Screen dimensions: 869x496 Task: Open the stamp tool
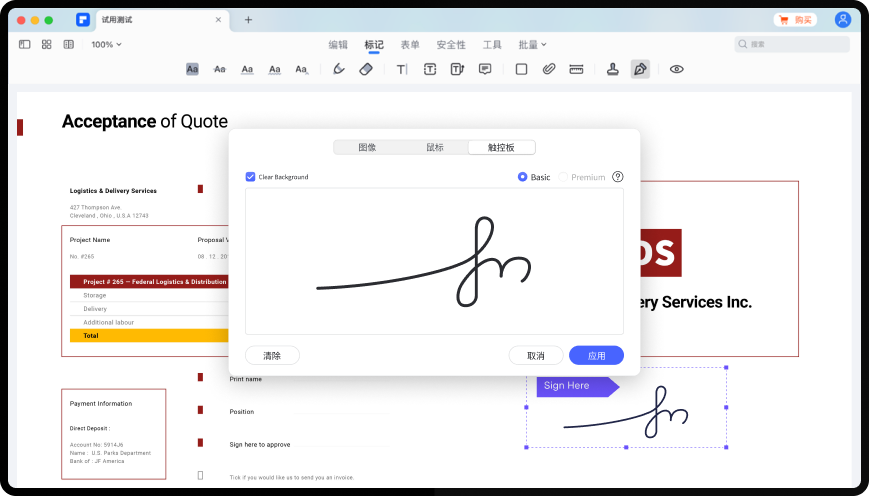coord(612,69)
